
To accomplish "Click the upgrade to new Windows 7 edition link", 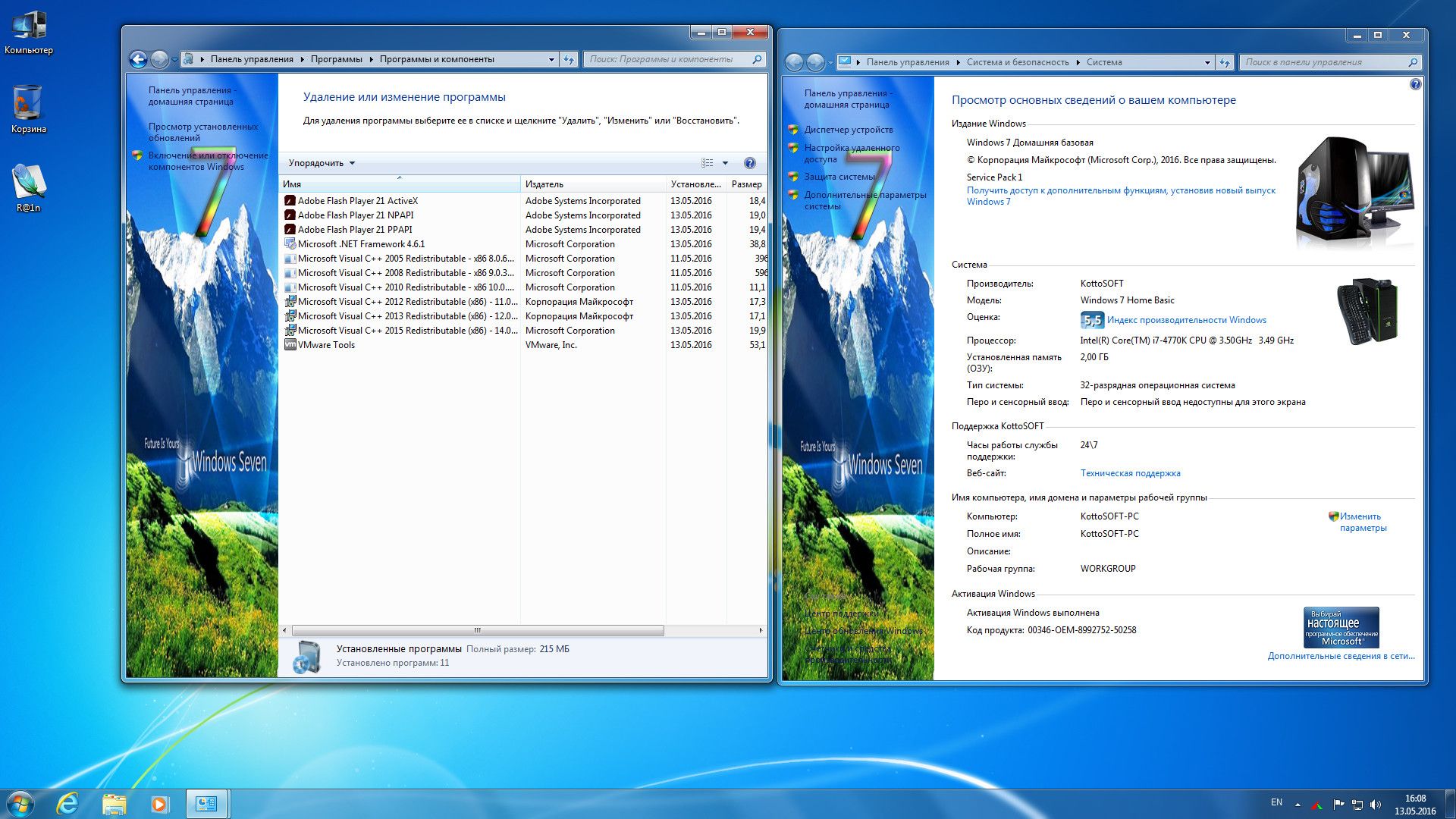I will point(1121,196).
